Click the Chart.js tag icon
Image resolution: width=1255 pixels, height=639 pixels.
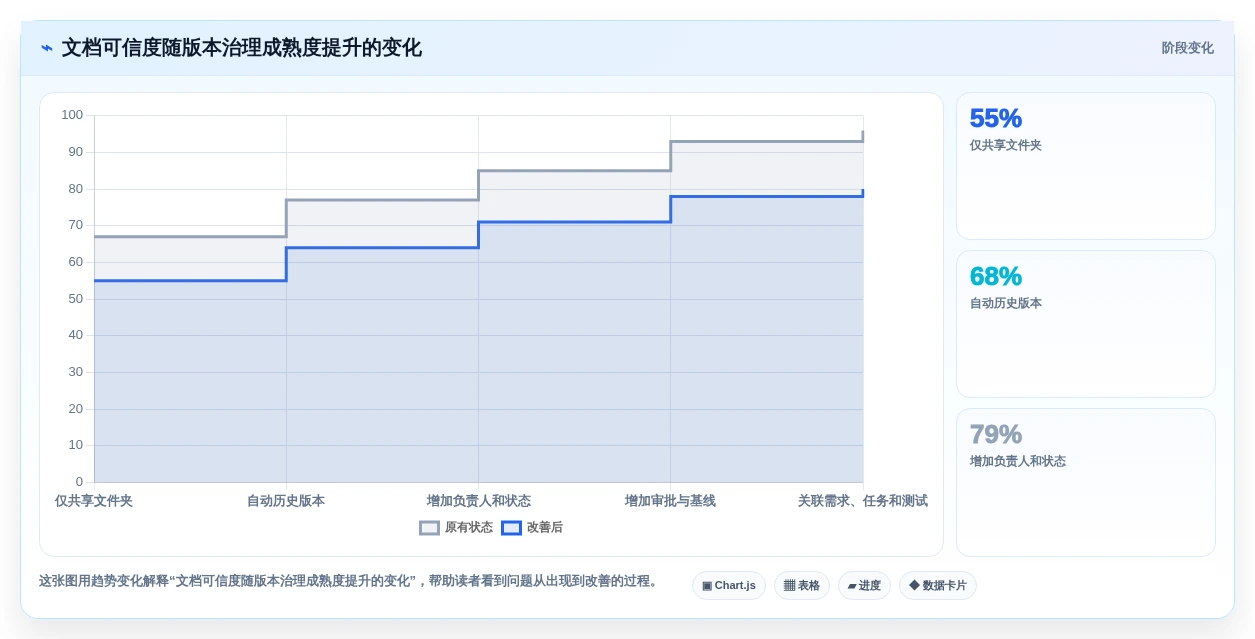[x=707, y=586]
